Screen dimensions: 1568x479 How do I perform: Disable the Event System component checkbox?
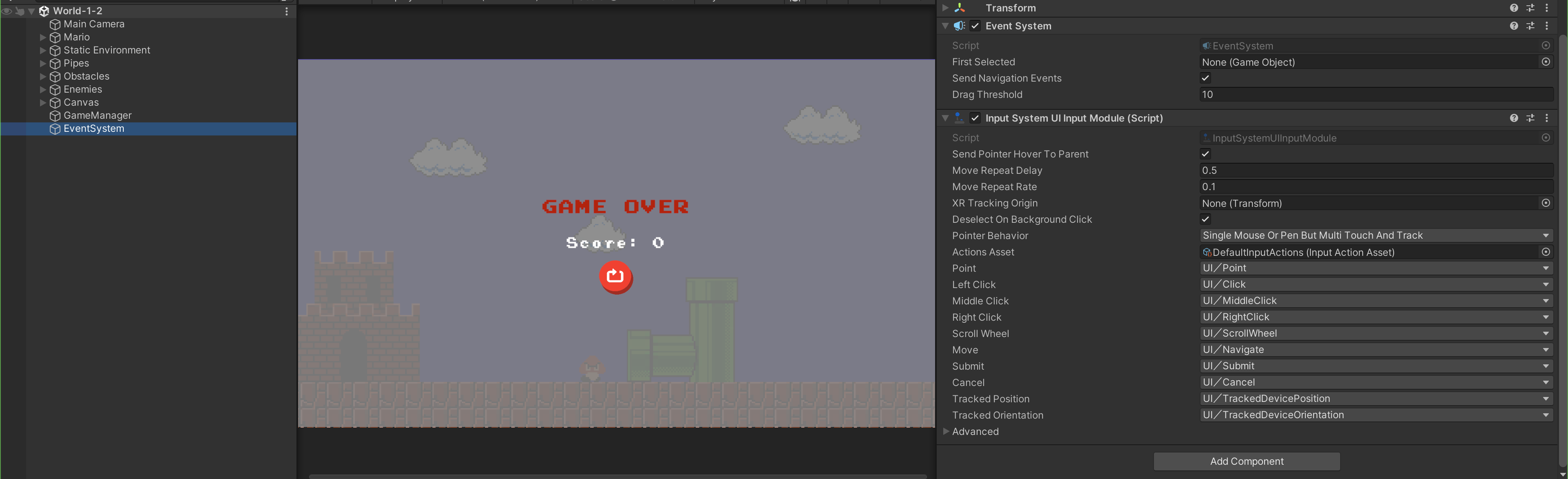tap(975, 26)
